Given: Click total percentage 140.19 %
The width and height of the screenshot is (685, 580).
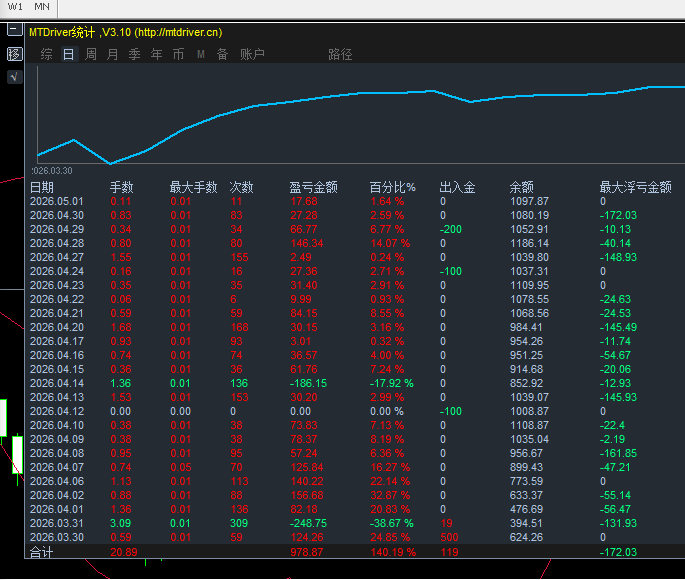Looking at the screenshot, I should 393,552.
